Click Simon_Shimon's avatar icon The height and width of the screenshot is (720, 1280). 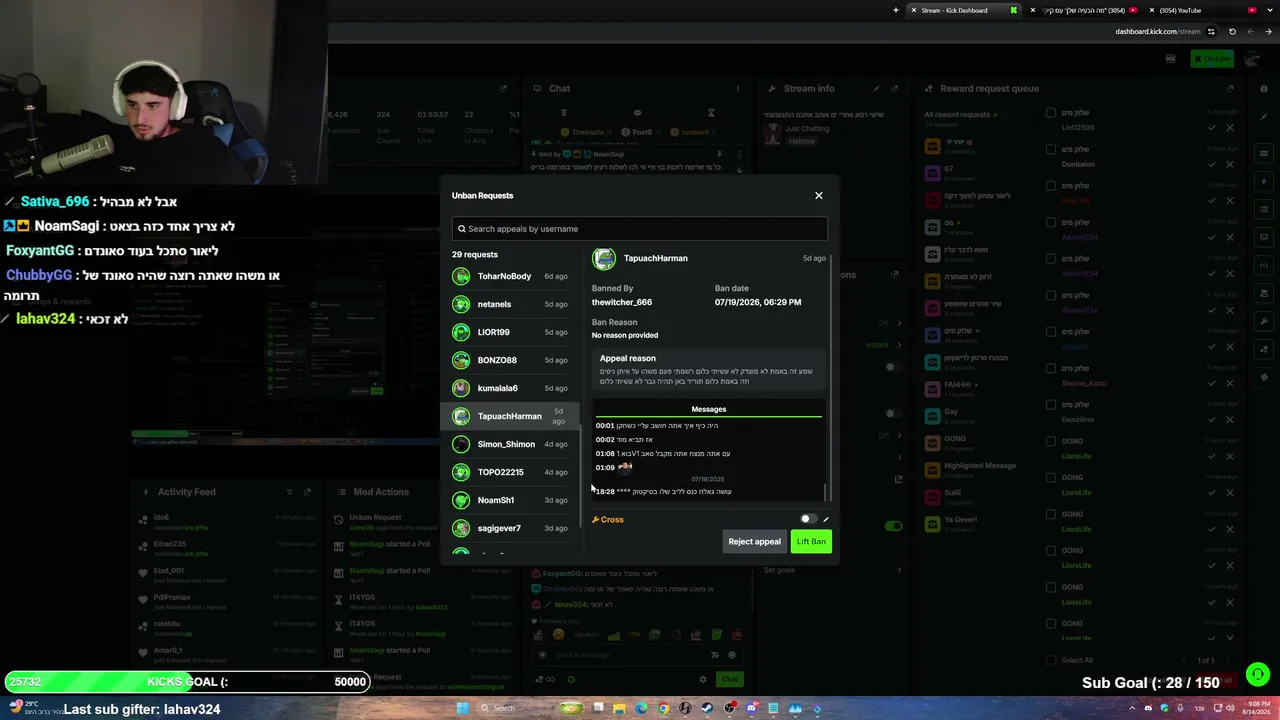(461, 444)
